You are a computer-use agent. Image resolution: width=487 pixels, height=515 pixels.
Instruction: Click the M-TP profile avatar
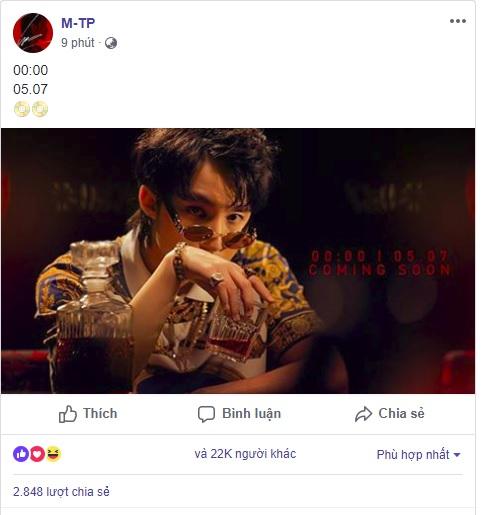pyautogui.click(x=33, y=33)
